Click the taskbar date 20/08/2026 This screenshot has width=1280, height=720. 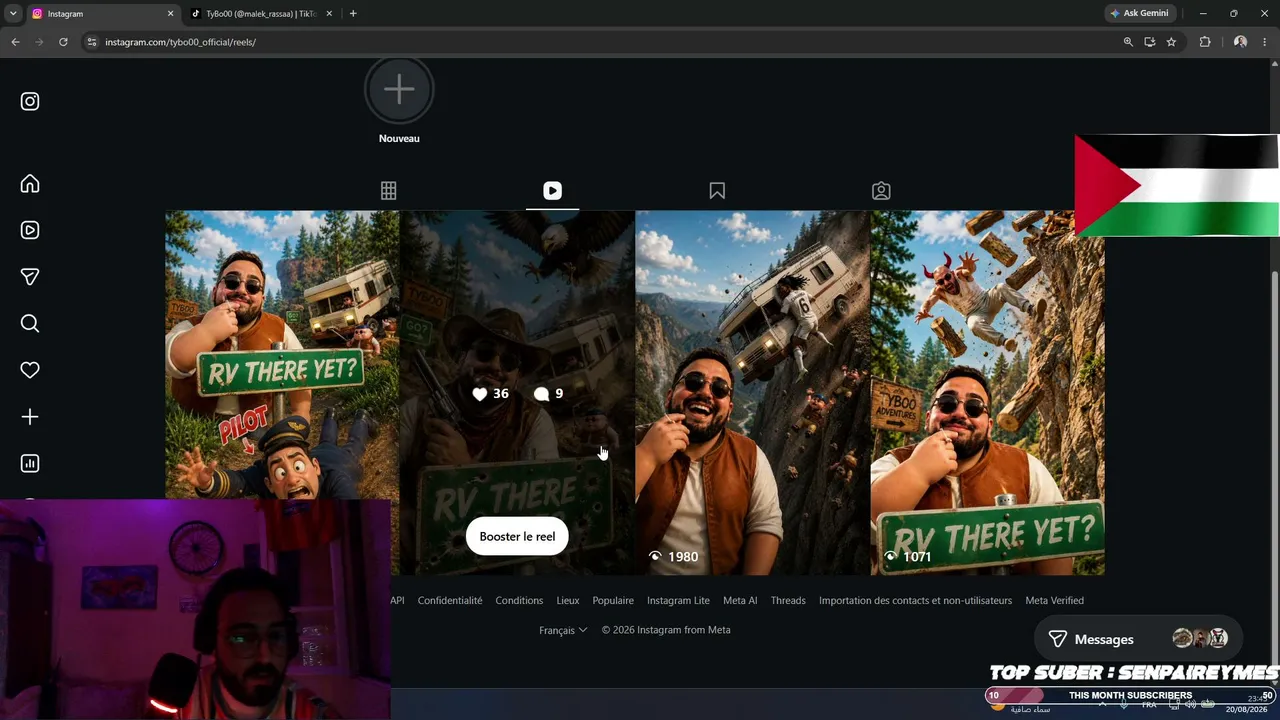[1245, 709]
